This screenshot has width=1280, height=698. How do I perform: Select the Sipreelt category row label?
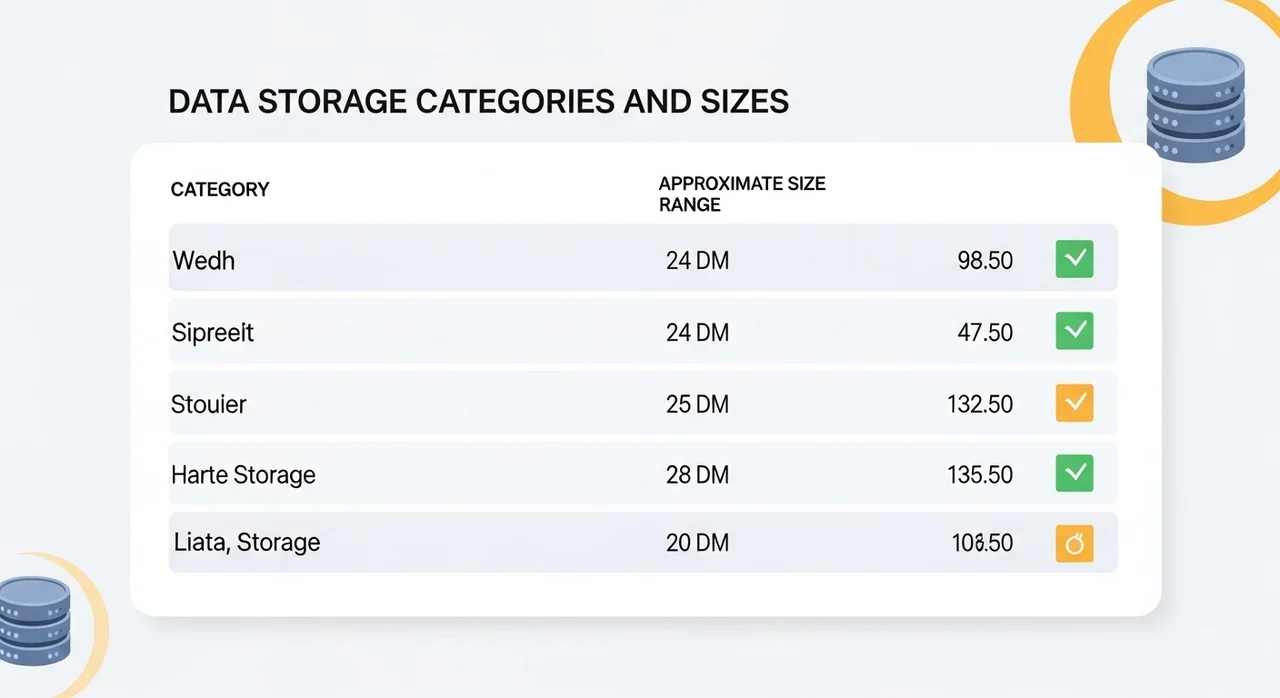pyautogui.click(x=213, y=332)
